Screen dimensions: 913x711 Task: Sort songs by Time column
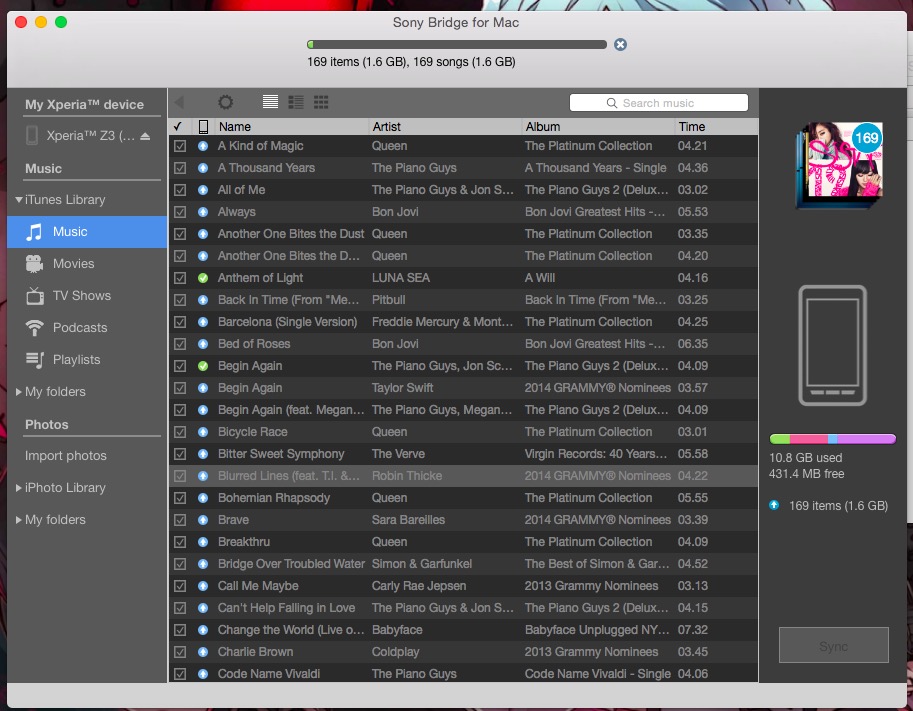(x=716, y=126)
